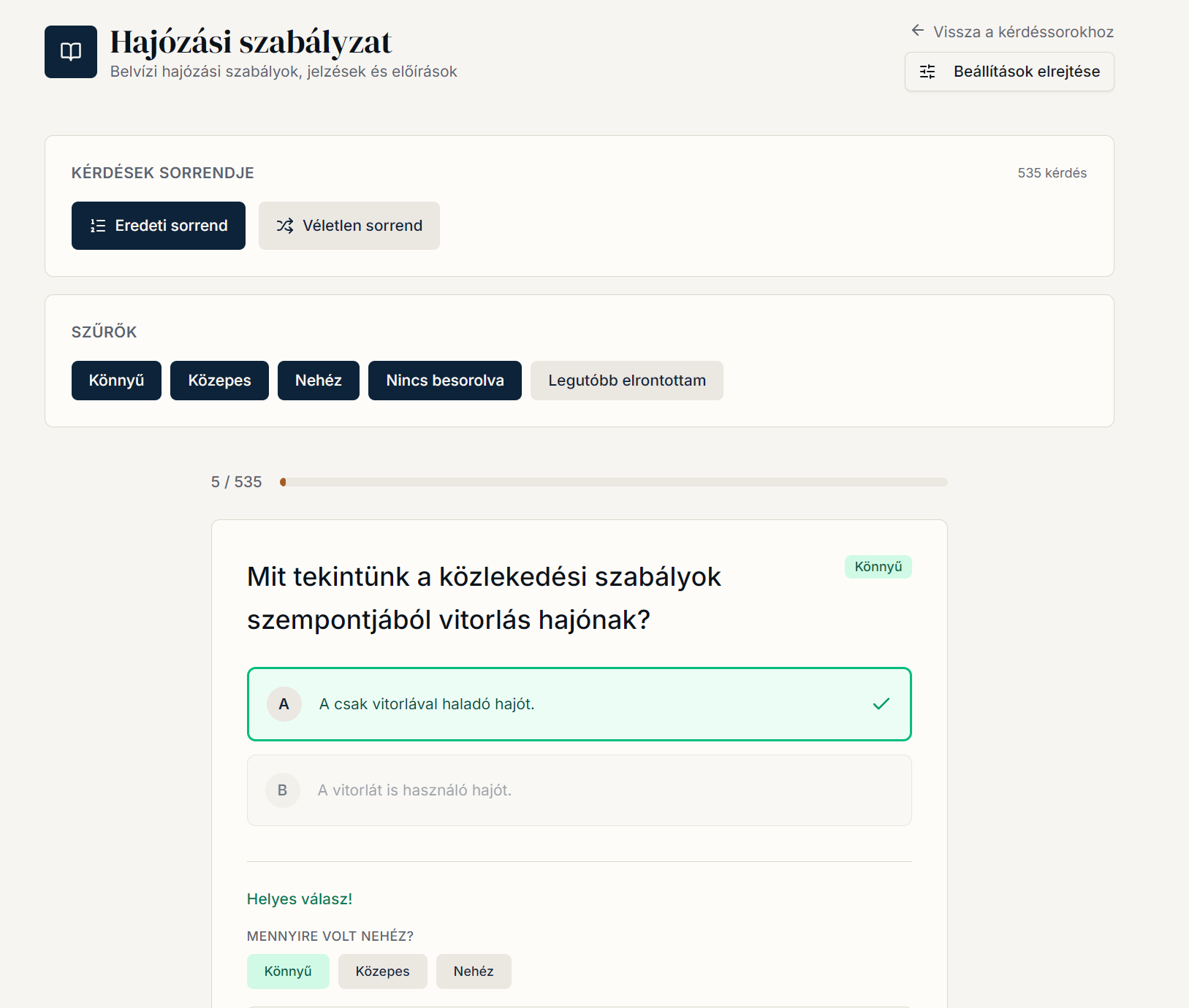This screenshot has height=1008, width=1189.
Task: Click the letter B circle badge
Action: pyautogui.click(x=283, y=790)
